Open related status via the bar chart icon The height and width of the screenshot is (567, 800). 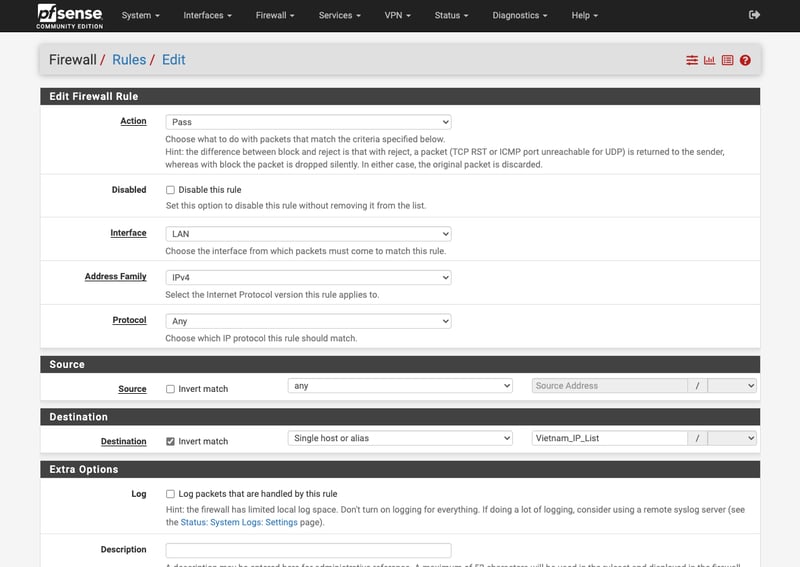[710, 60]
